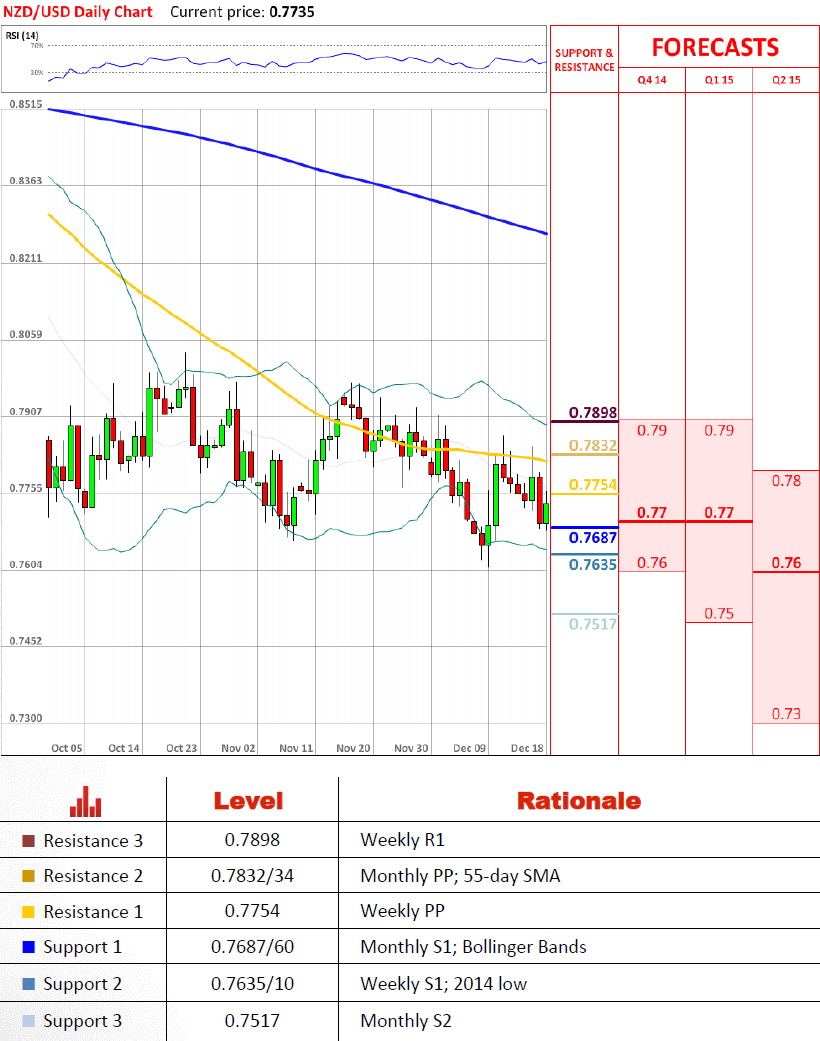The width and height of the screenshot is (820, 1041).
Task: Click the Weekly PP rationale
Action: [x=402, y=912]
